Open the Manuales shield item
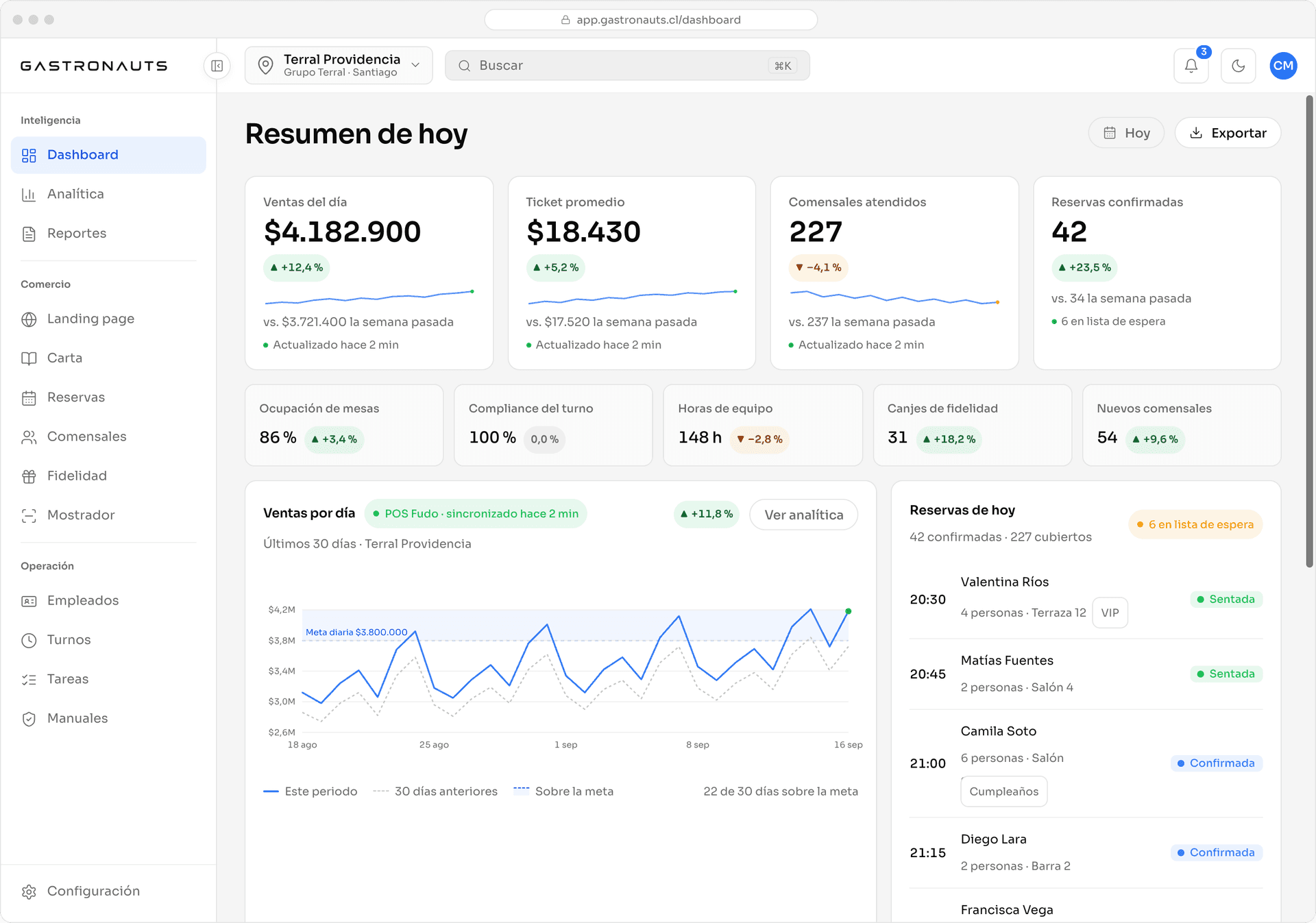Image resolution: width=1316 pixels, height=923 pixels. pos(108,718)
